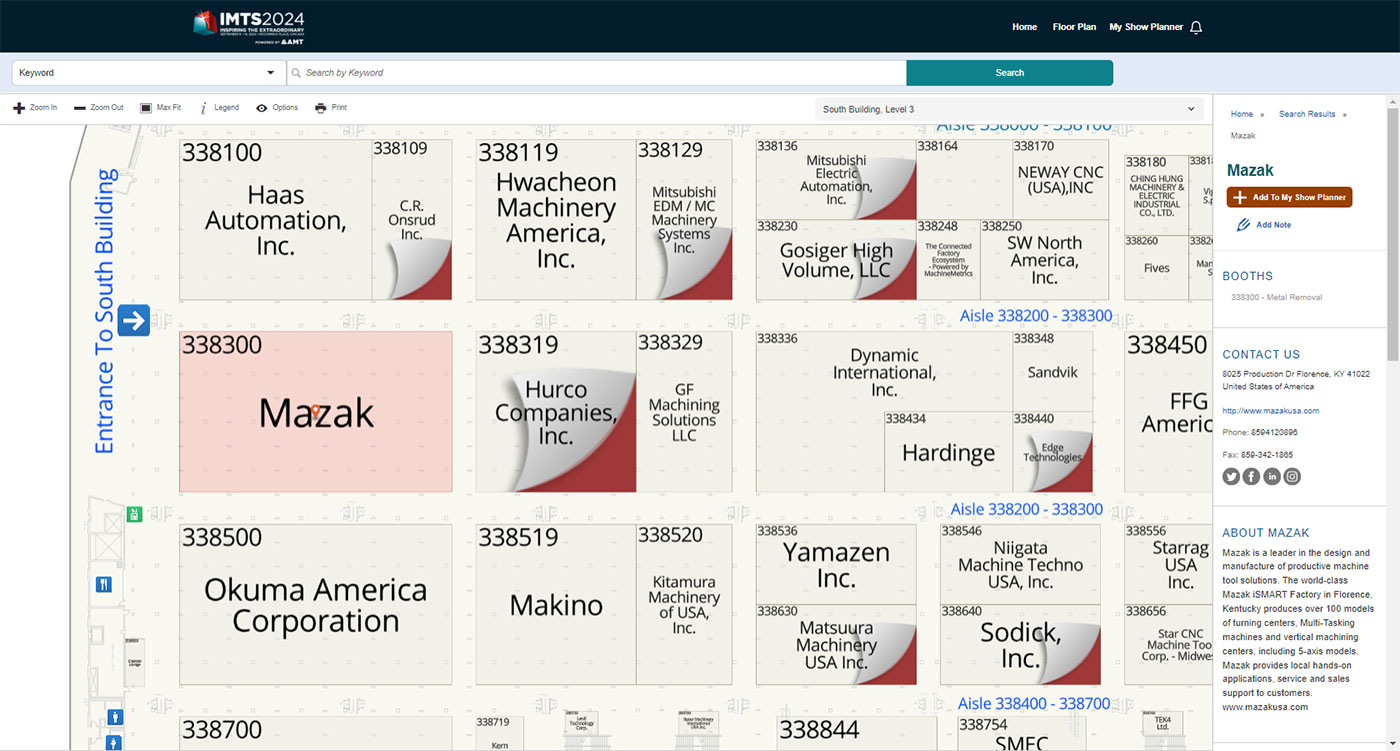
Task: Click the Home breadcrumb link
Action: coord(1242,114)
